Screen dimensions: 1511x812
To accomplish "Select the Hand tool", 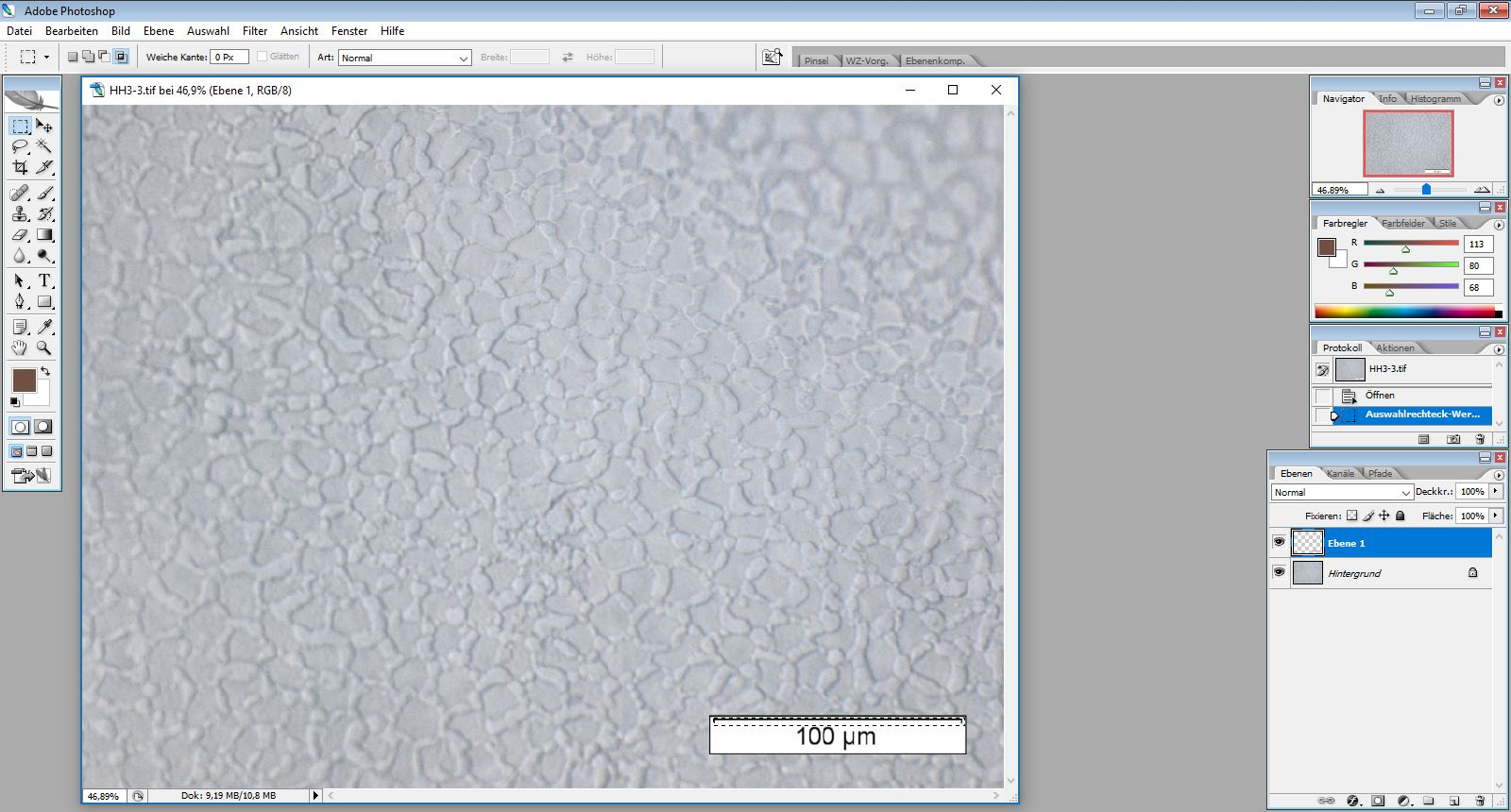I will (x=20, y=347).
